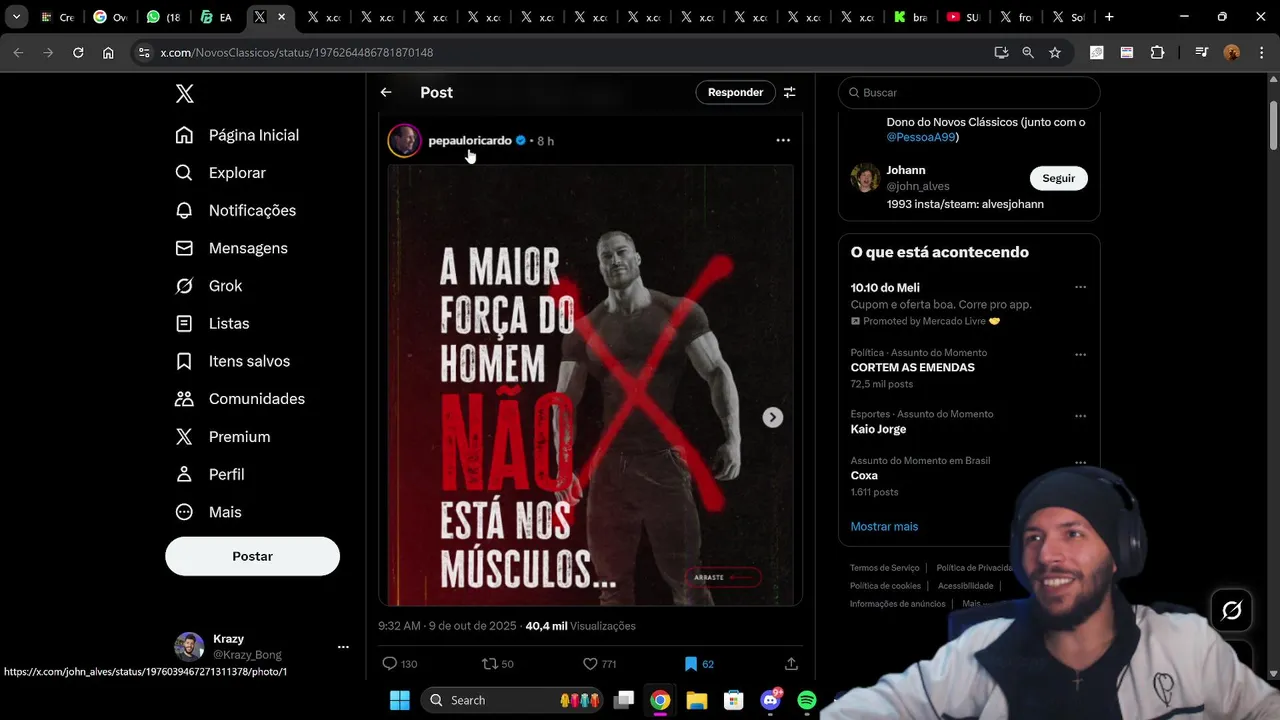Image resolution: width=1280 pixels, height=720 pixels.
Task: Click the Windows taskbar Search box
Action: click(512, 700)
